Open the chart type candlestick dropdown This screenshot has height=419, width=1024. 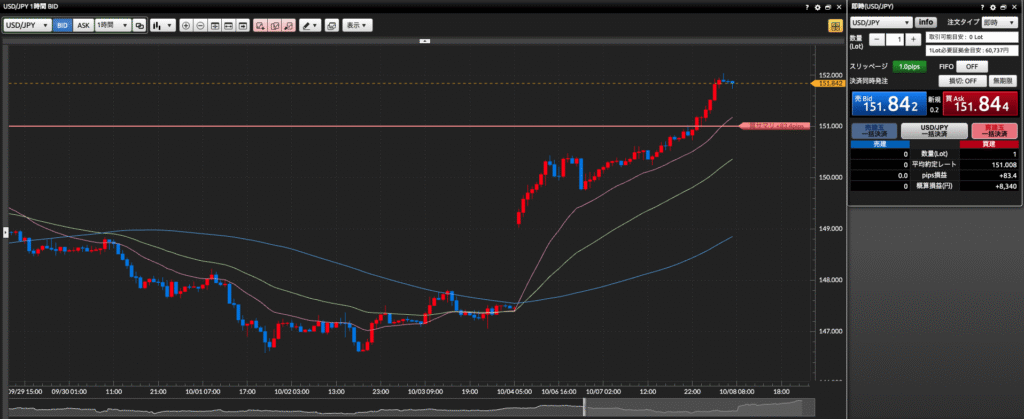click(162, 25)
